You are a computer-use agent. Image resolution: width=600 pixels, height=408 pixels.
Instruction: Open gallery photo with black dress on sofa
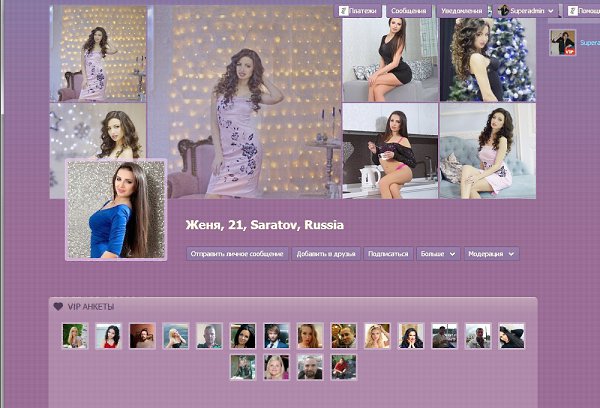[390, 59]
